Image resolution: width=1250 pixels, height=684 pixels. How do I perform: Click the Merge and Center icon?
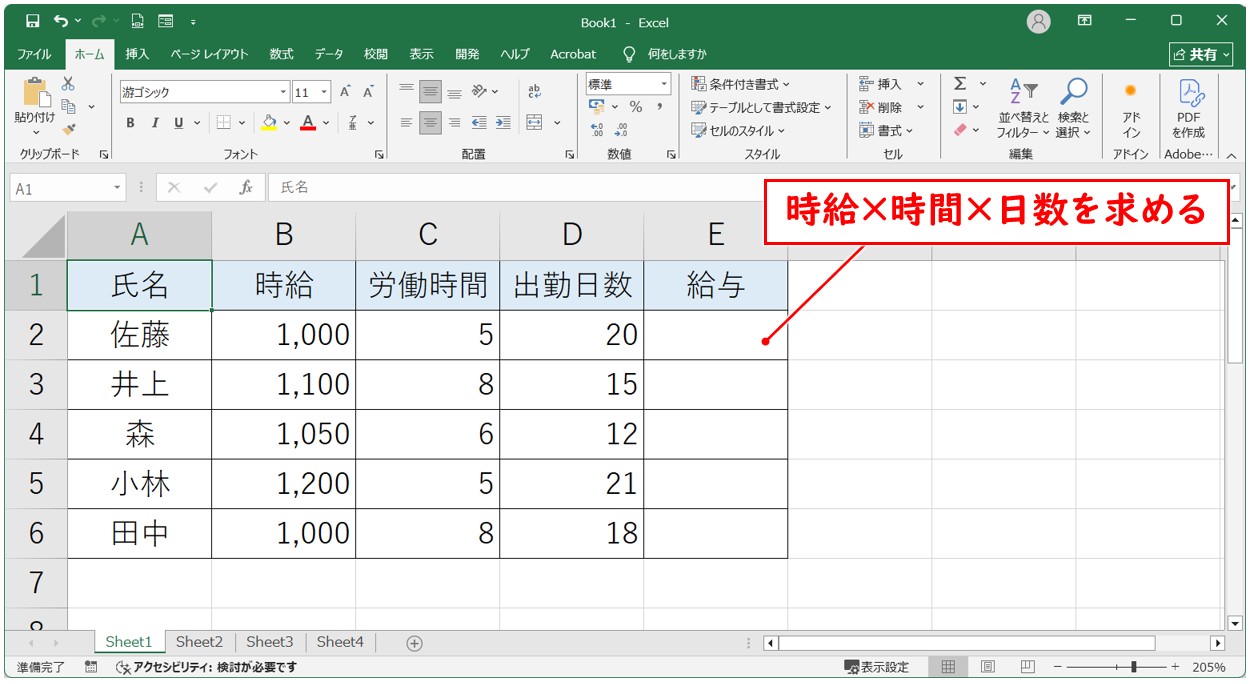534,123
